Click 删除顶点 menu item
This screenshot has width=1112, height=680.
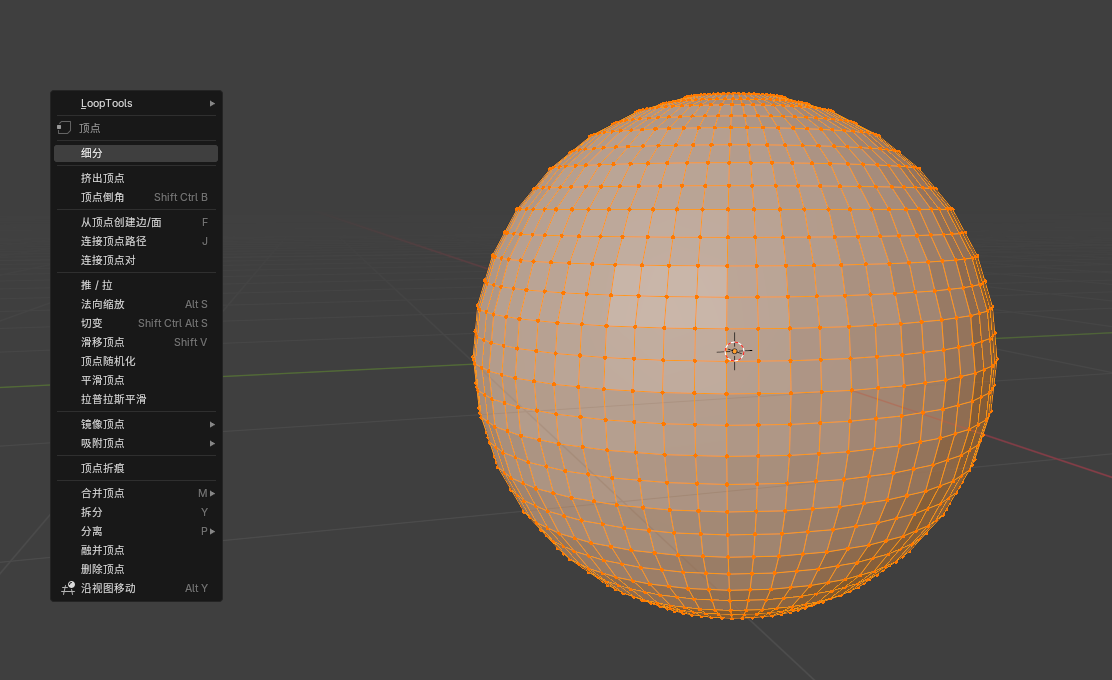coord(136,569)
